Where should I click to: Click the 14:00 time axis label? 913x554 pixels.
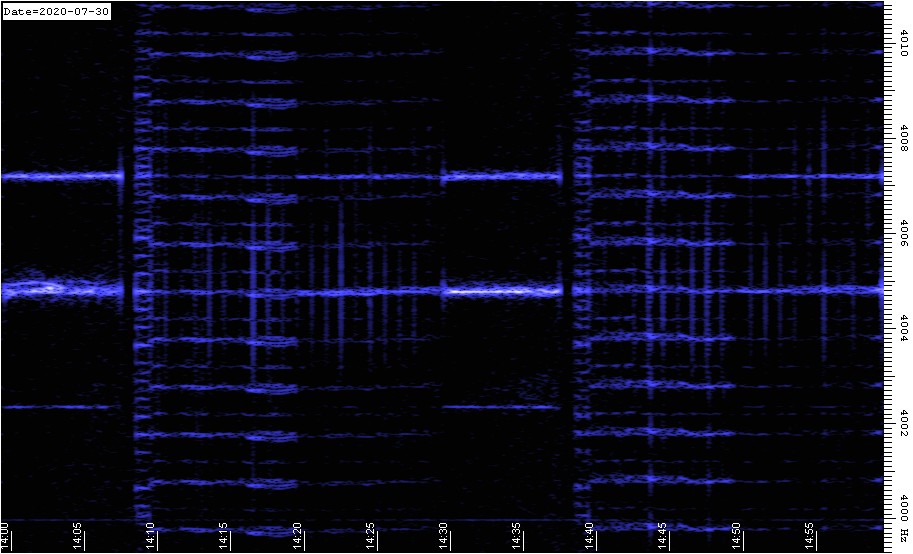click(5, 535)
